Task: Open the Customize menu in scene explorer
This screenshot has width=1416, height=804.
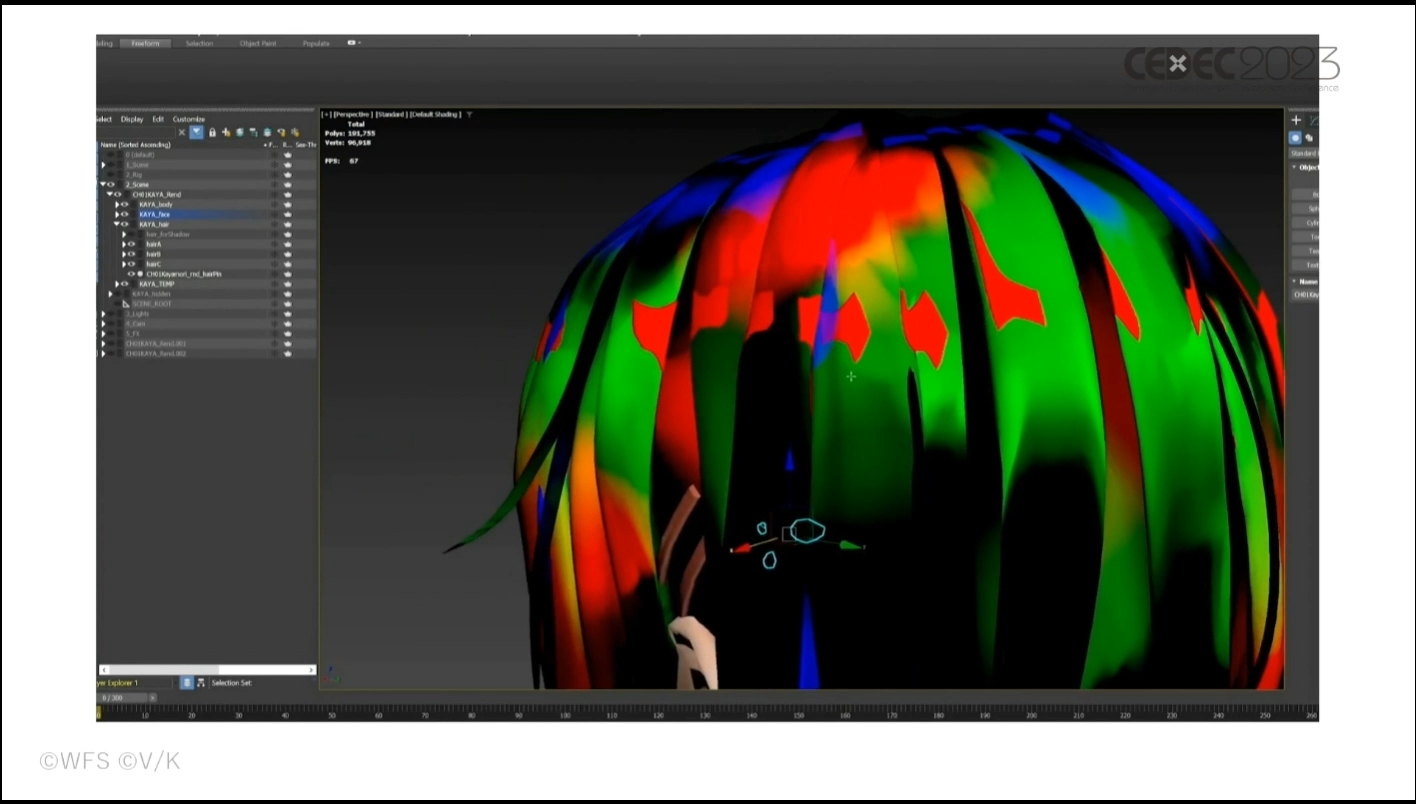Action: pos(188,119)
